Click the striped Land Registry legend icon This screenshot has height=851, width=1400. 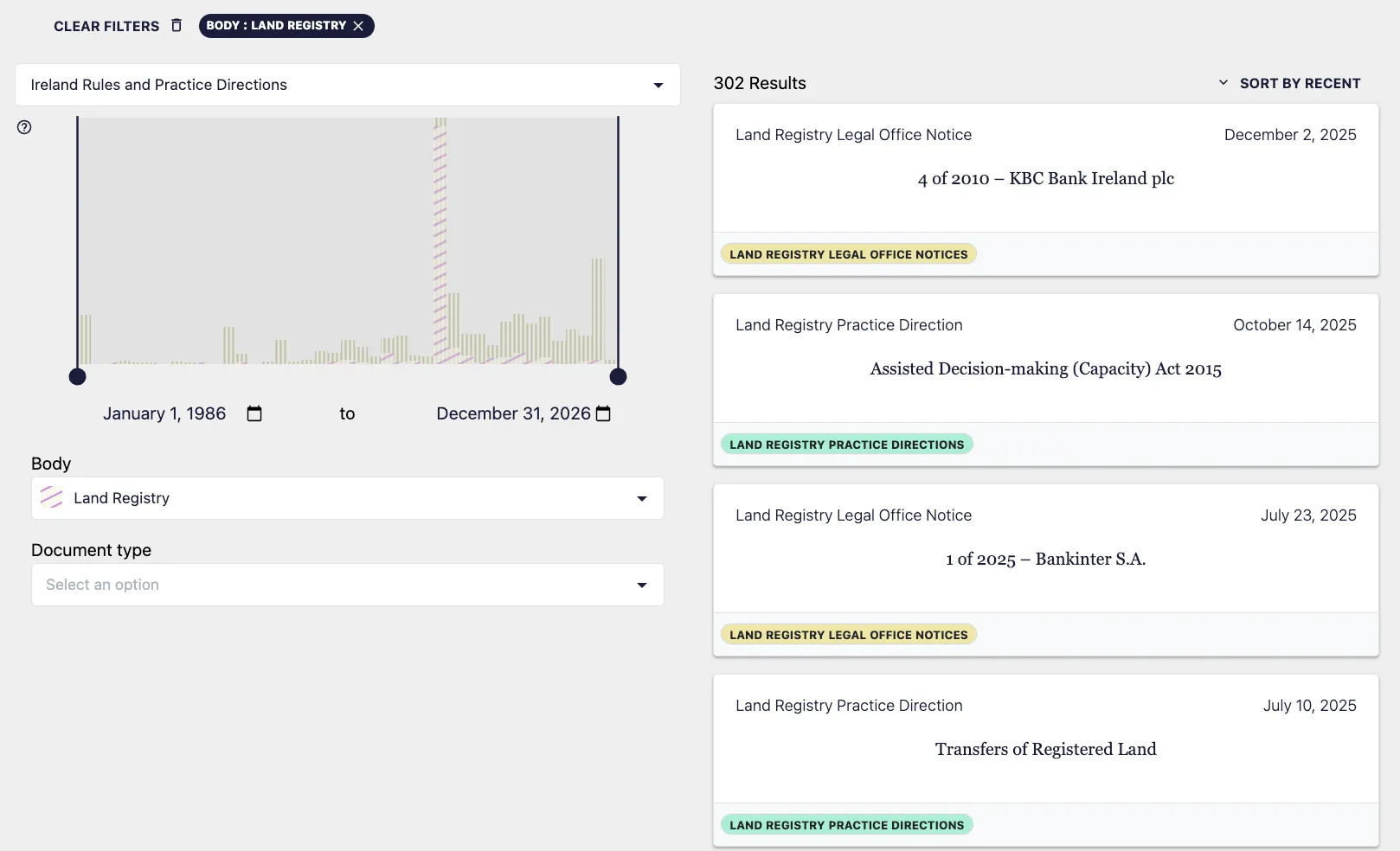coord(52,497)
